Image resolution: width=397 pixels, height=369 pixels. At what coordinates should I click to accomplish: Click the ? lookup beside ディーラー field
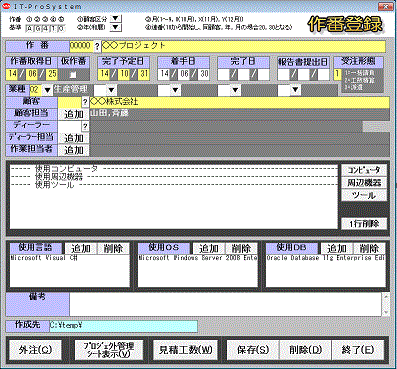click(85, 126)
